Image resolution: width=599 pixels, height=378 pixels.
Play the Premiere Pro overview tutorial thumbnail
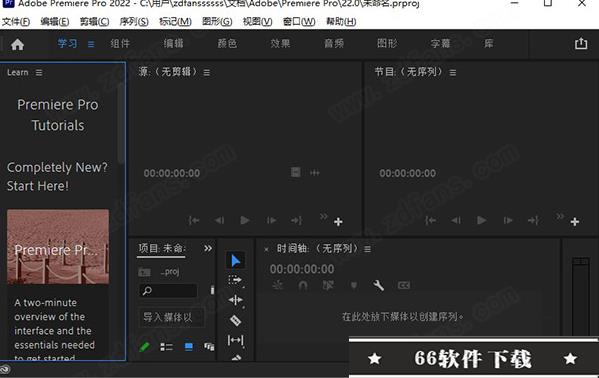point(58,247)
